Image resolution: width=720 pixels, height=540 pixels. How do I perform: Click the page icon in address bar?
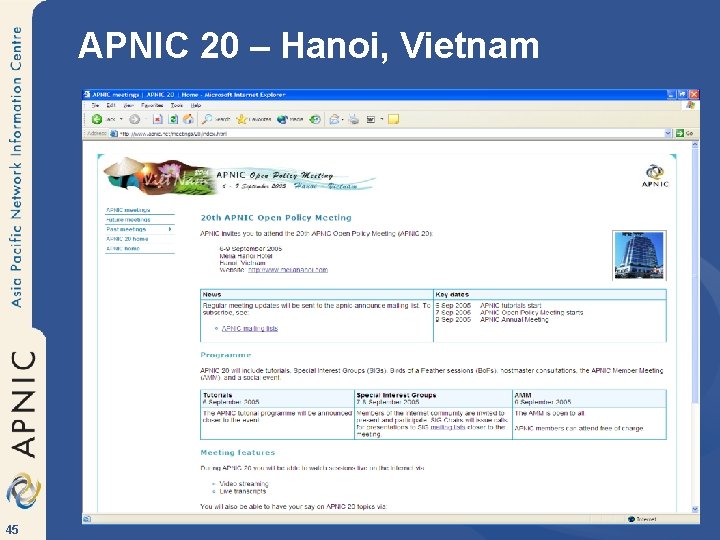pyautogui.click(x=113, y=134)
